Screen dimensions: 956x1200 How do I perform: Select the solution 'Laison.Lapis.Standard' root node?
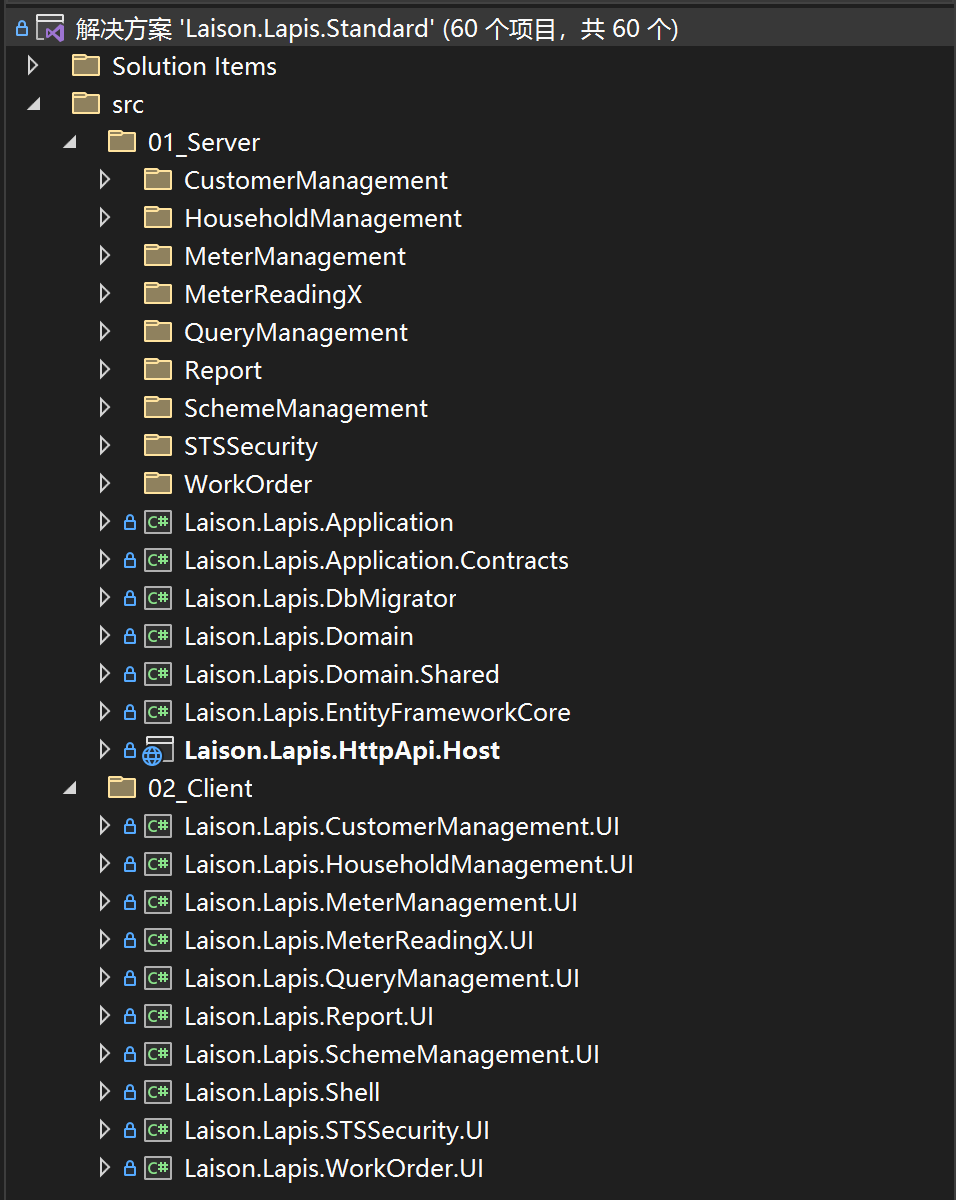click(377, 28)
